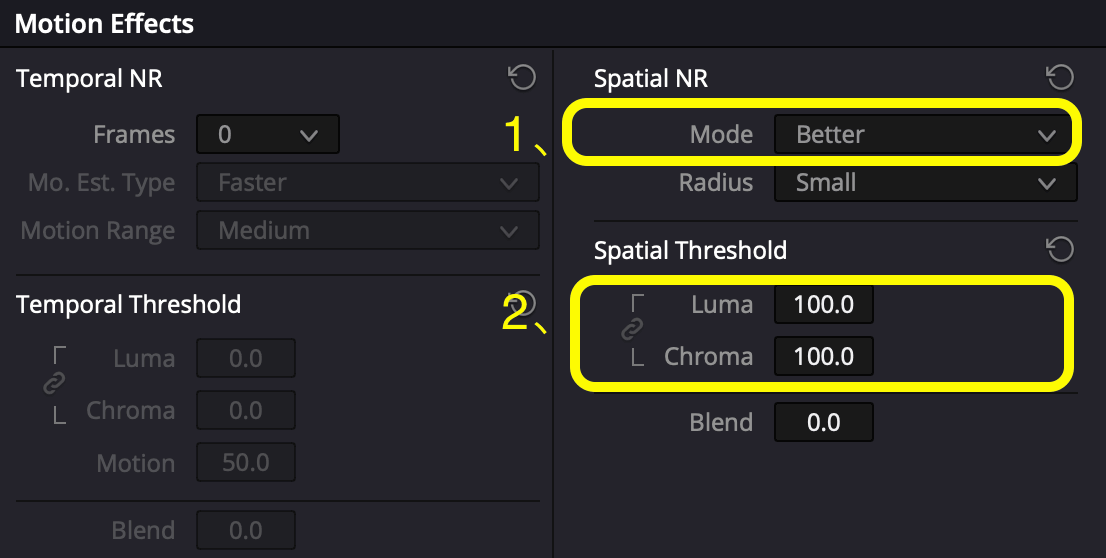Click the Spatial Threshold section label
The image size is (1106, 558).
coord(691,250)
